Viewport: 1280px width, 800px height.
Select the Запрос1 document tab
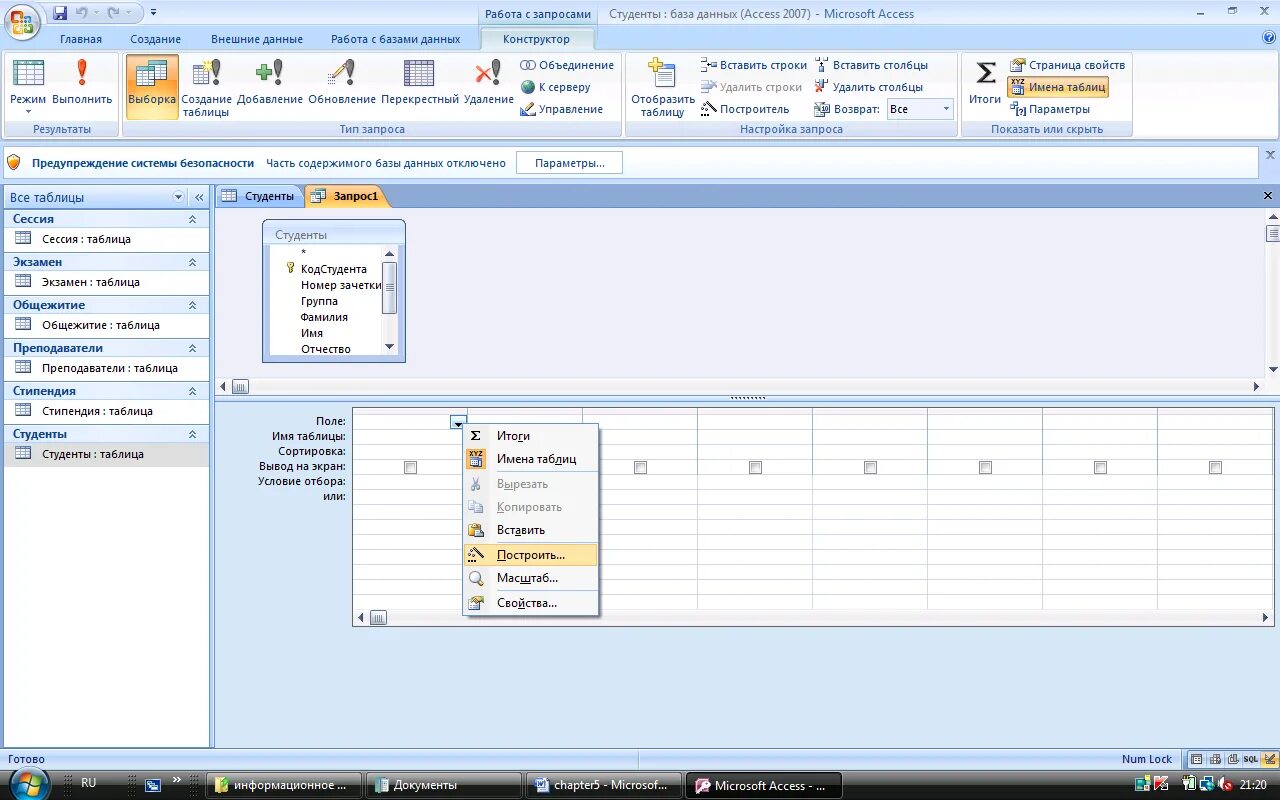346,196
